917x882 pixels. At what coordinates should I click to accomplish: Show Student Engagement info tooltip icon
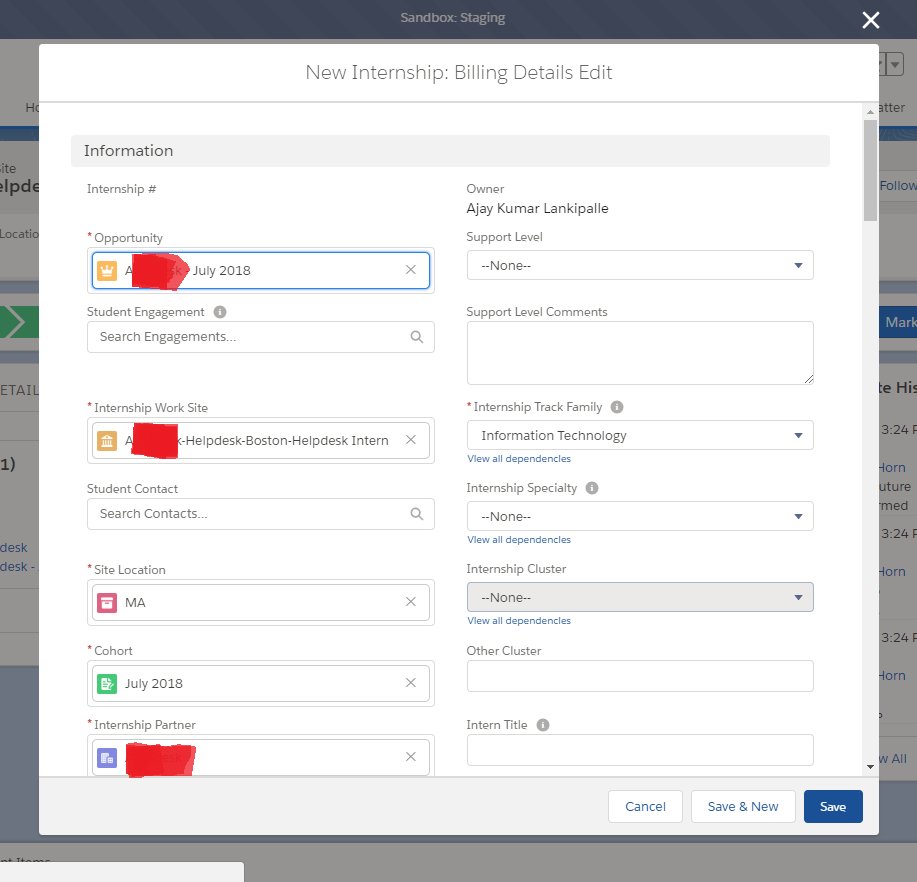pos(220,312)
